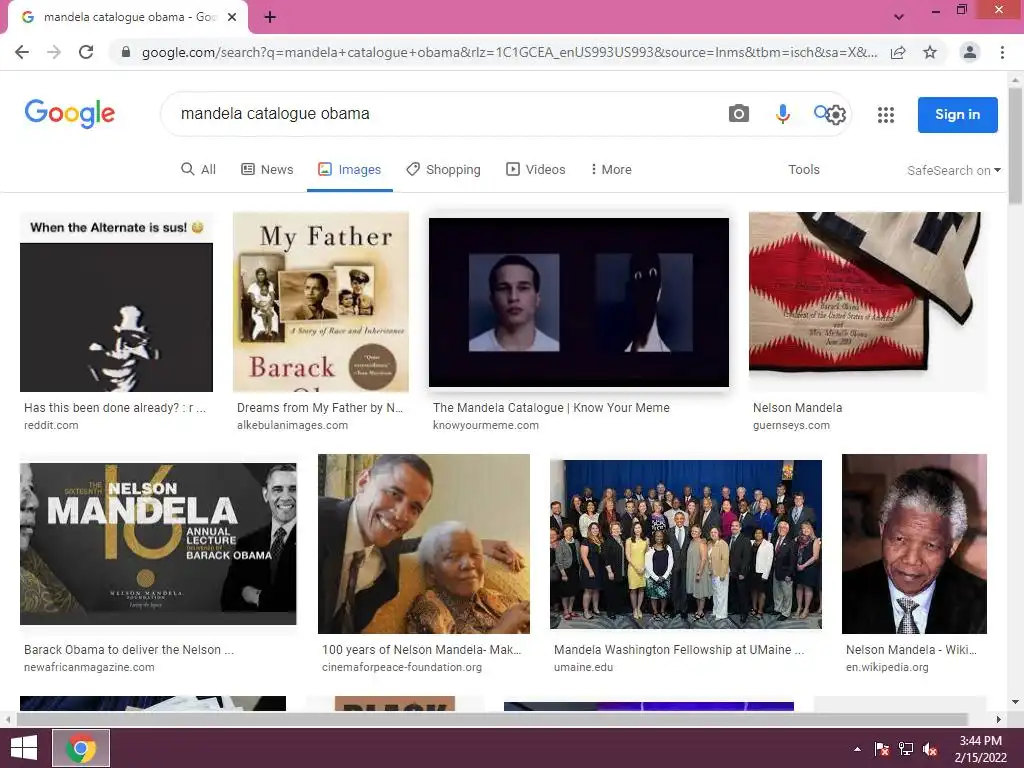Open the Windows Start menu
The width and height of the screenshot is (1024, 768).
[x=24, y=748]
